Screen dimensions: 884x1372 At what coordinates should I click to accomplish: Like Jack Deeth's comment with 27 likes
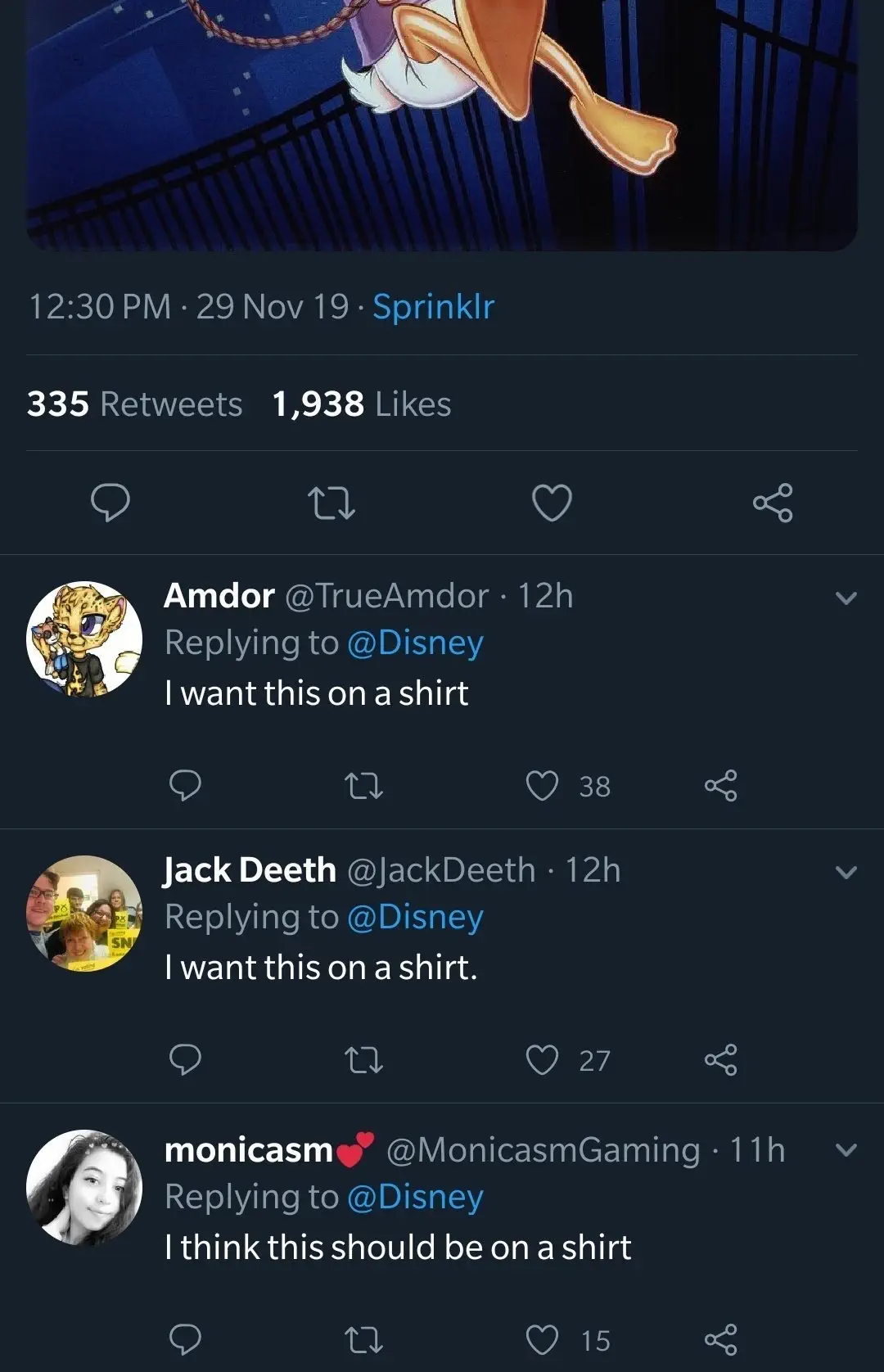tap(542, 1060)
